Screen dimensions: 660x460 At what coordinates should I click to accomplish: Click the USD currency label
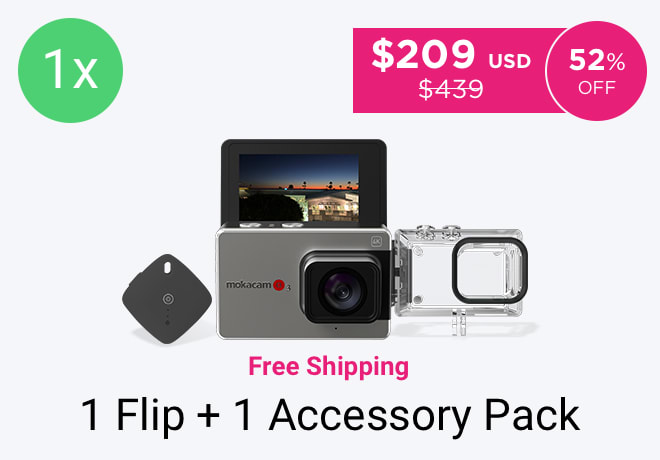510,61
